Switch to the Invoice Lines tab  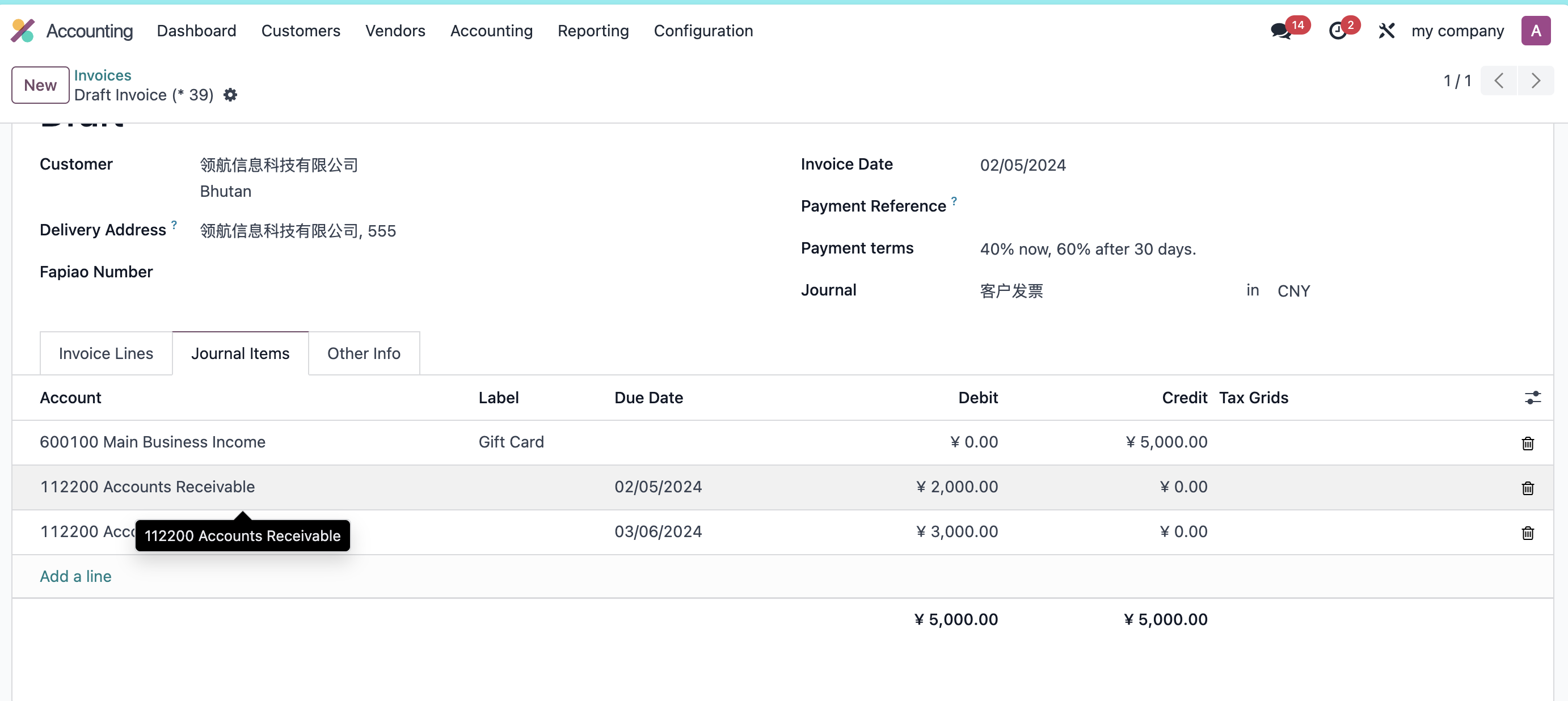pyautogui.click(x=106, y=353)
